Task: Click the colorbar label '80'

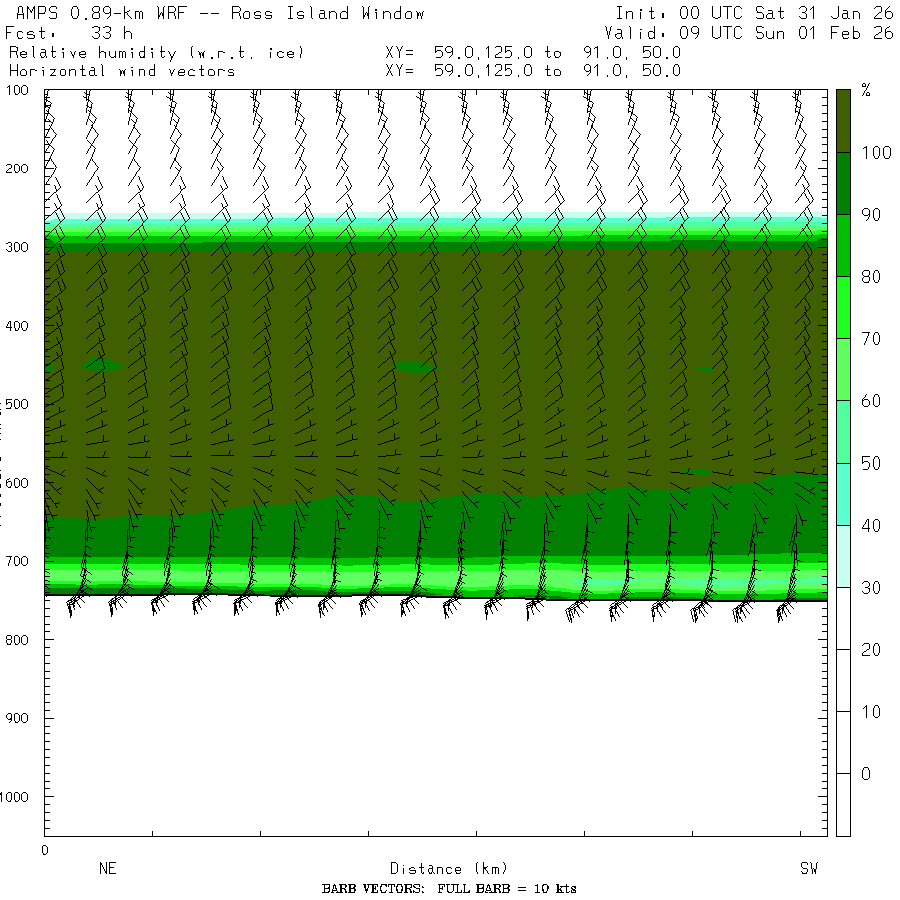Action: (871, 277)
